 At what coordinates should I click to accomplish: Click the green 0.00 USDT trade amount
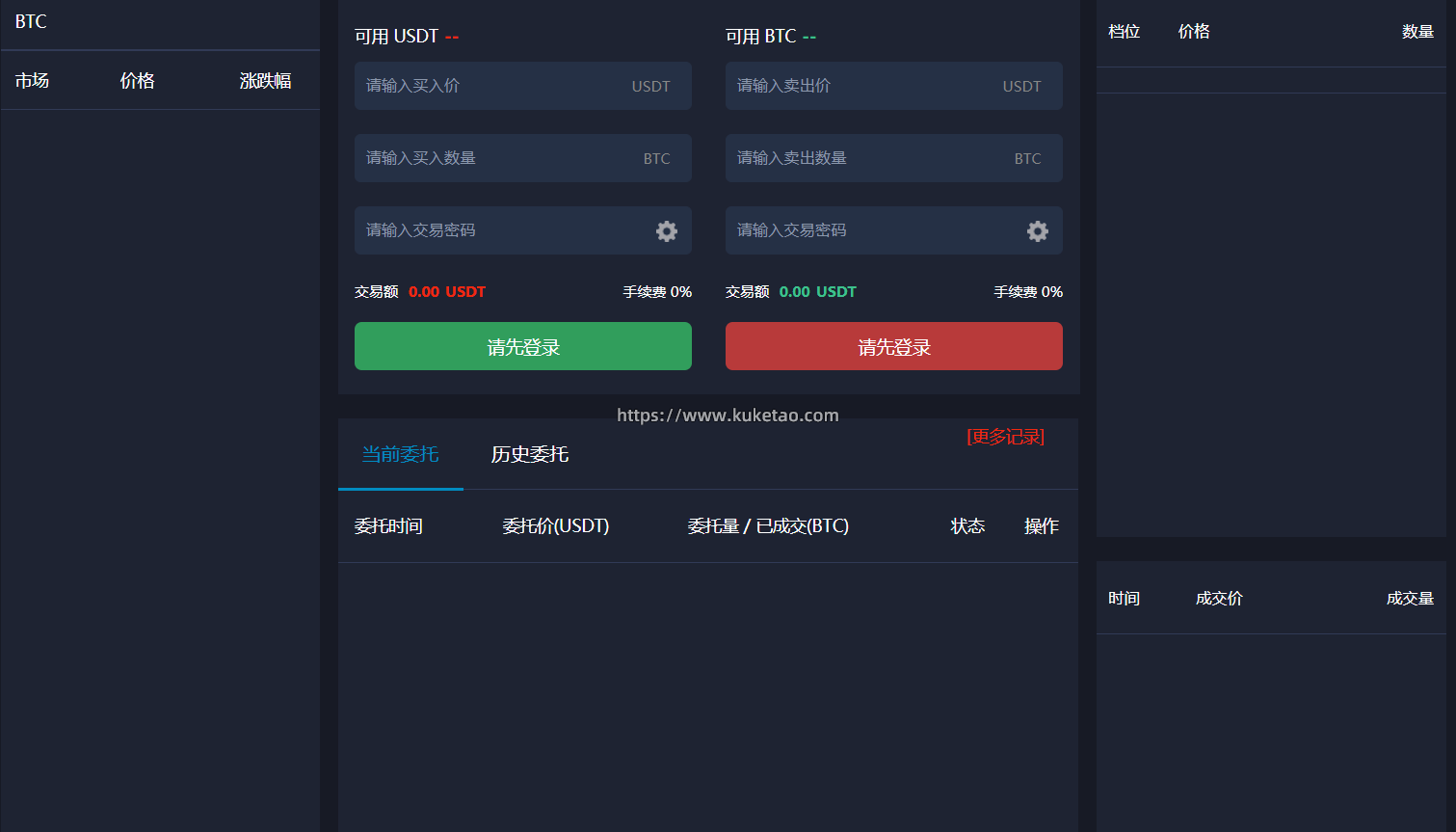[818, 292]
